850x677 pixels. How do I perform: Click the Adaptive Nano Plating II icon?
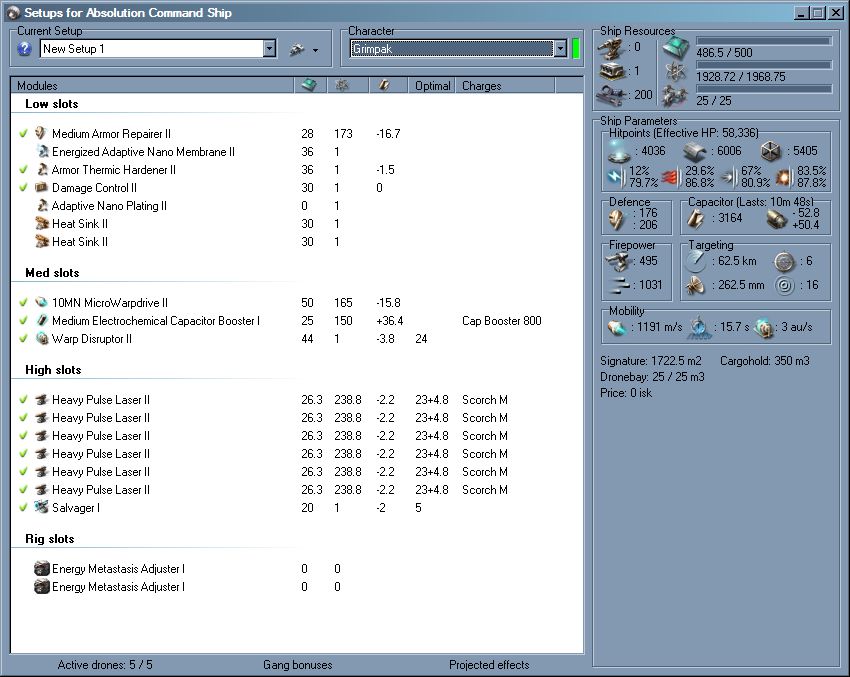tap(42, 205)
